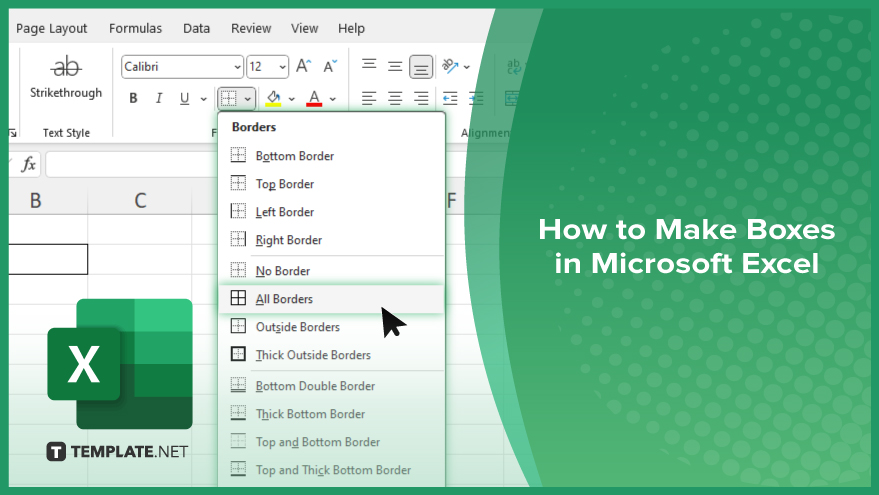Select highlighted Bottom Align icon
Image resolution: width=879 pixels, height=495 pixels.
point(421,67)
